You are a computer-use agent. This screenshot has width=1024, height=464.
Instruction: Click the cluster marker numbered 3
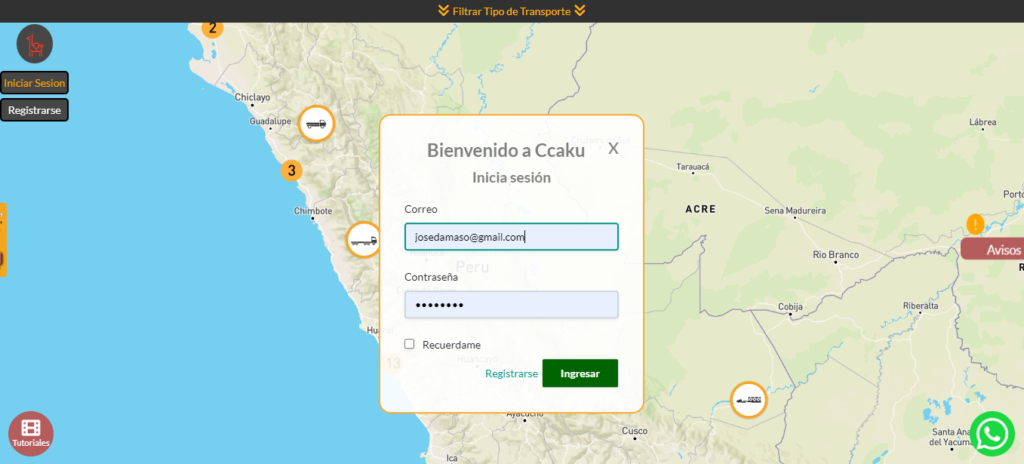(x=291, y=170)
